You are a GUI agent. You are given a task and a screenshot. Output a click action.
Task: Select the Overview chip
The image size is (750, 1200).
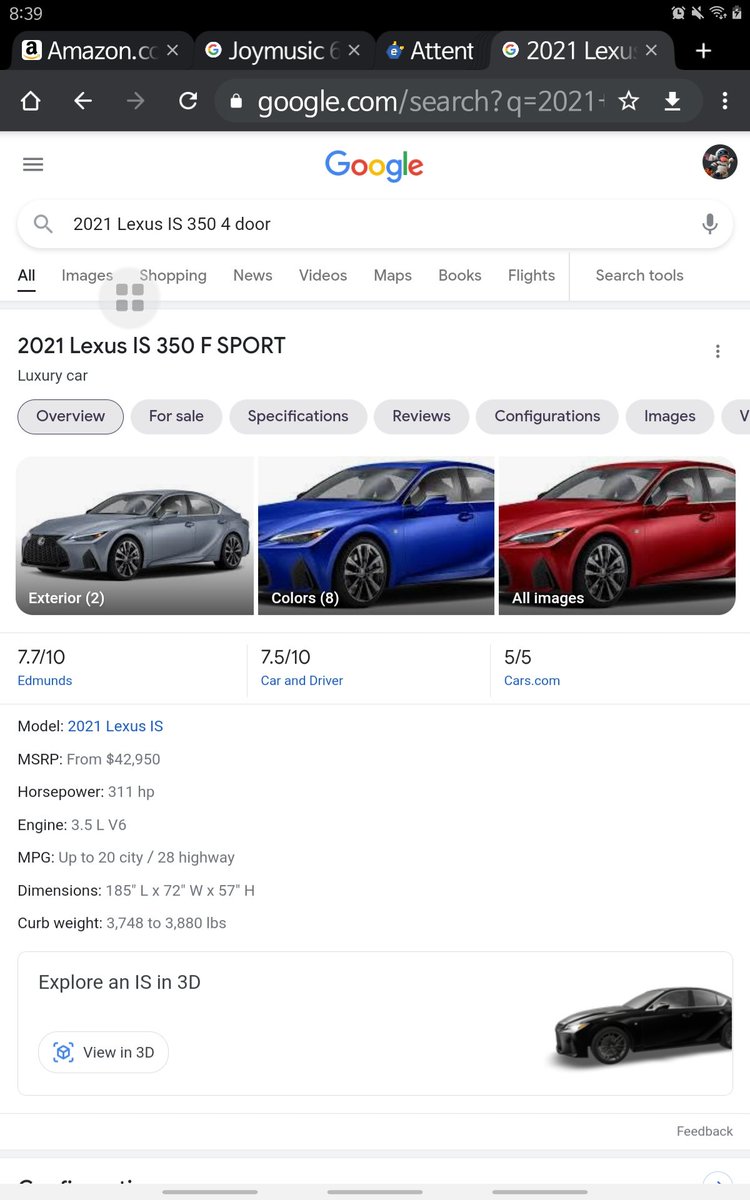point(70,416)
